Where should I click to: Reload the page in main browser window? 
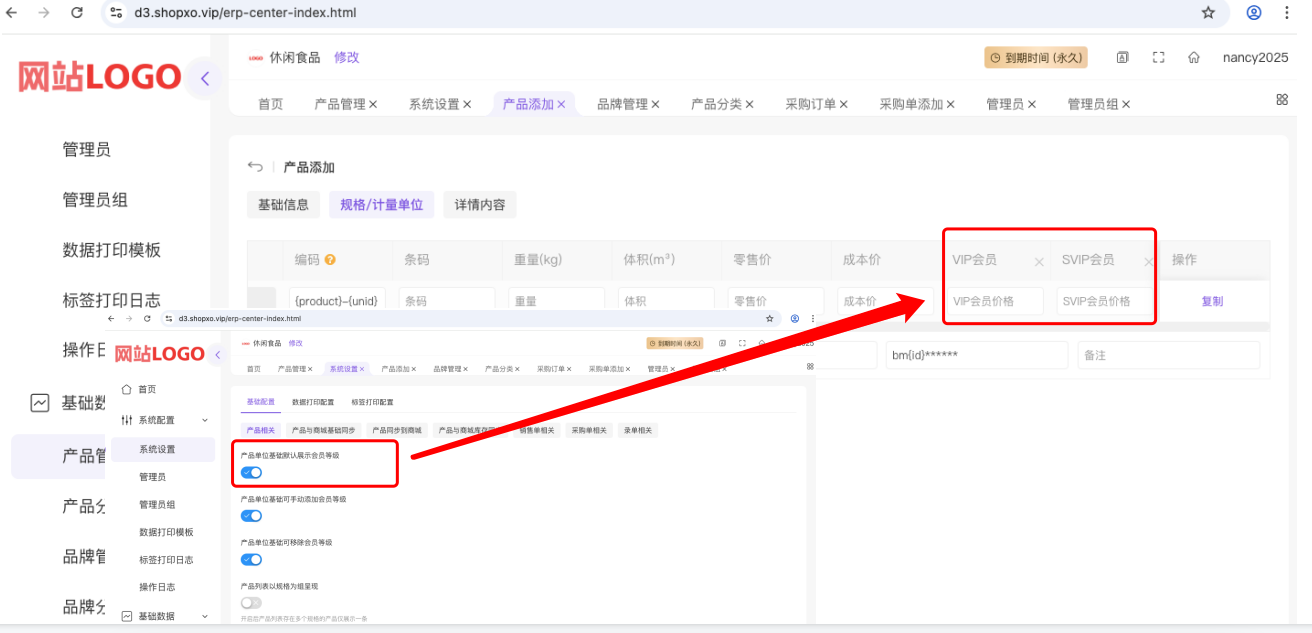click(x=77, y=13)
